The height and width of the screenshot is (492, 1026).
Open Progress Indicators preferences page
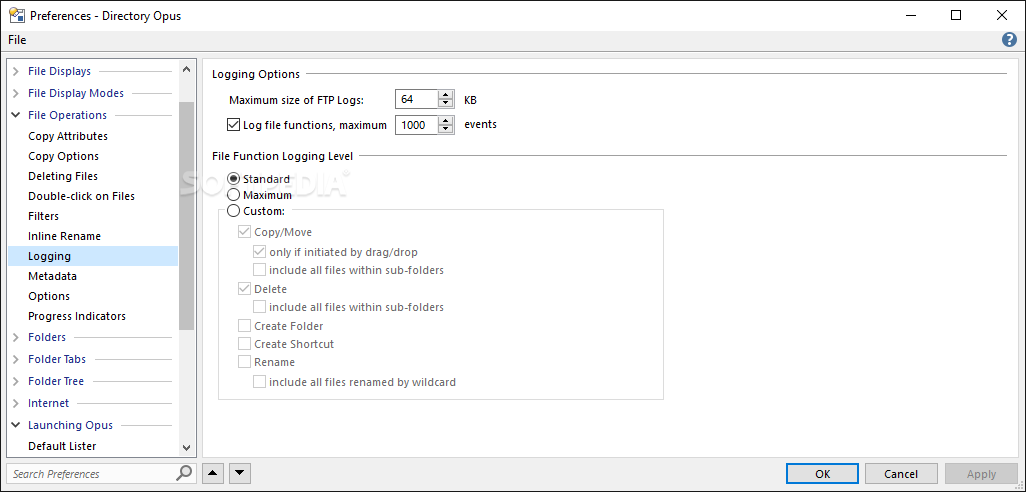(x=77, y=316)
